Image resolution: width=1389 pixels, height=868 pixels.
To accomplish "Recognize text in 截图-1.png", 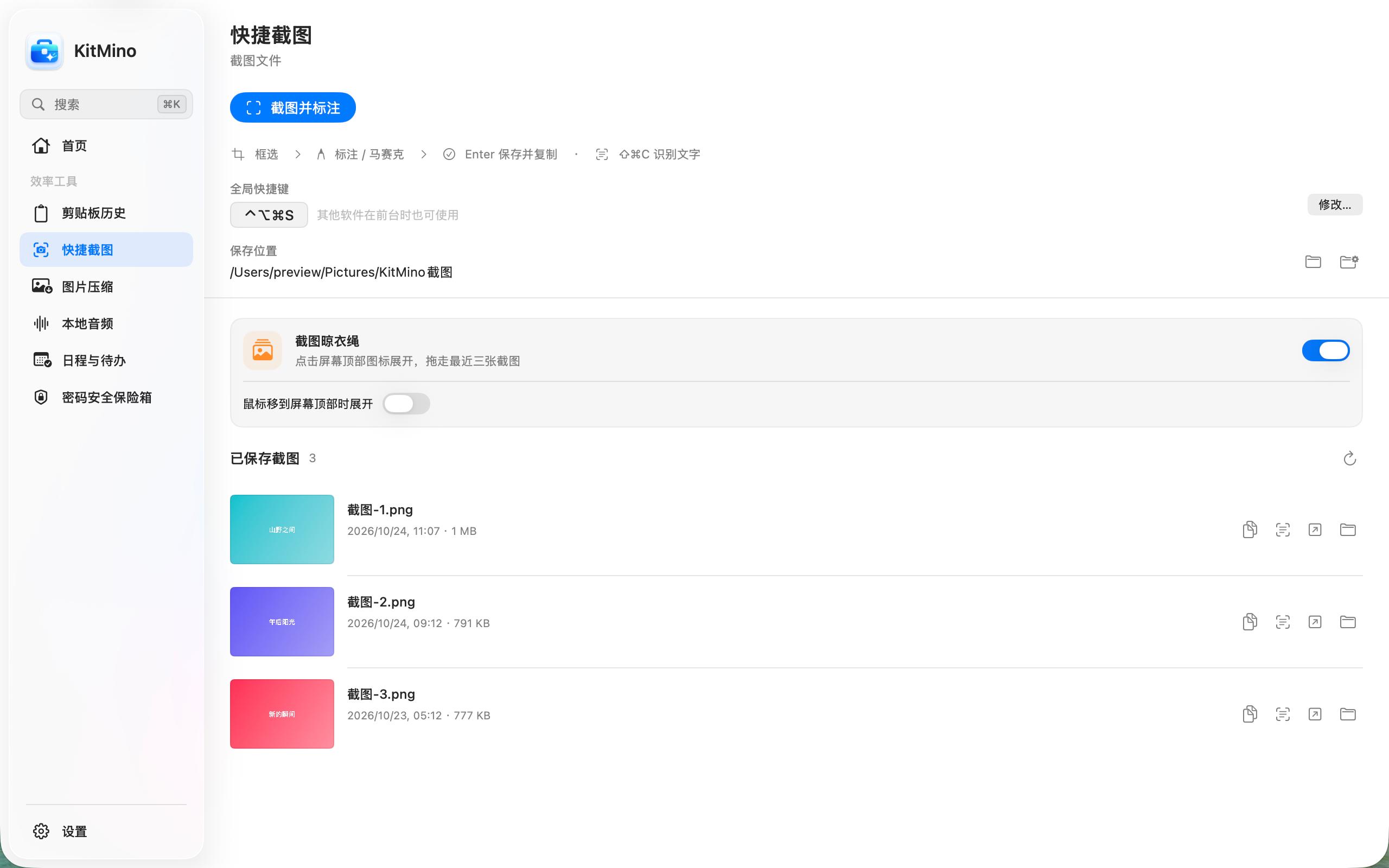I will click(1283, 529).
